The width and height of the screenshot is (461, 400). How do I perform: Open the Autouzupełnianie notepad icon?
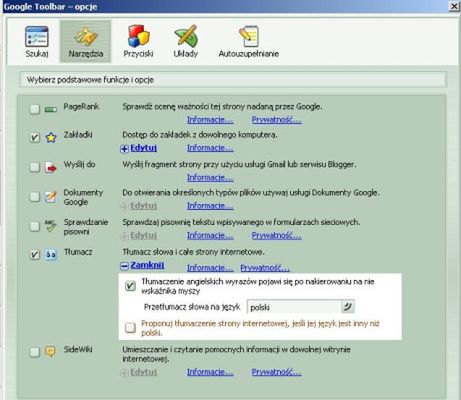pyautogui.click(x=249, y=36)
